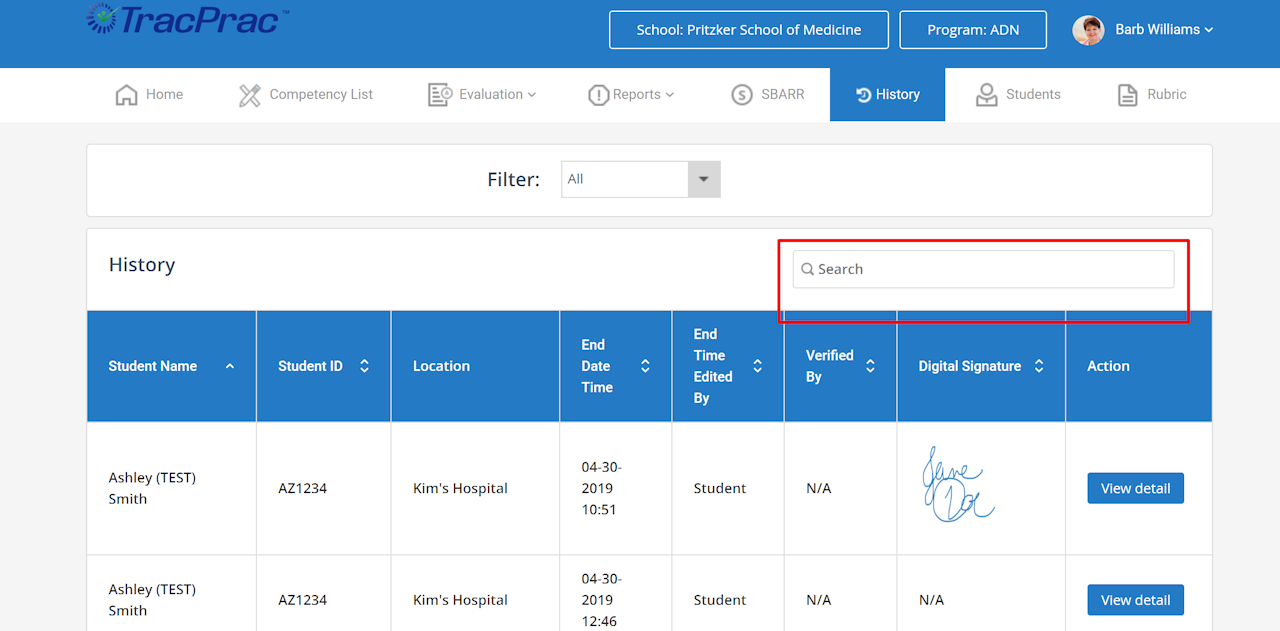Sort by Digital Signature column
The image size is (1280, 631).
(x=1039, y=366)
